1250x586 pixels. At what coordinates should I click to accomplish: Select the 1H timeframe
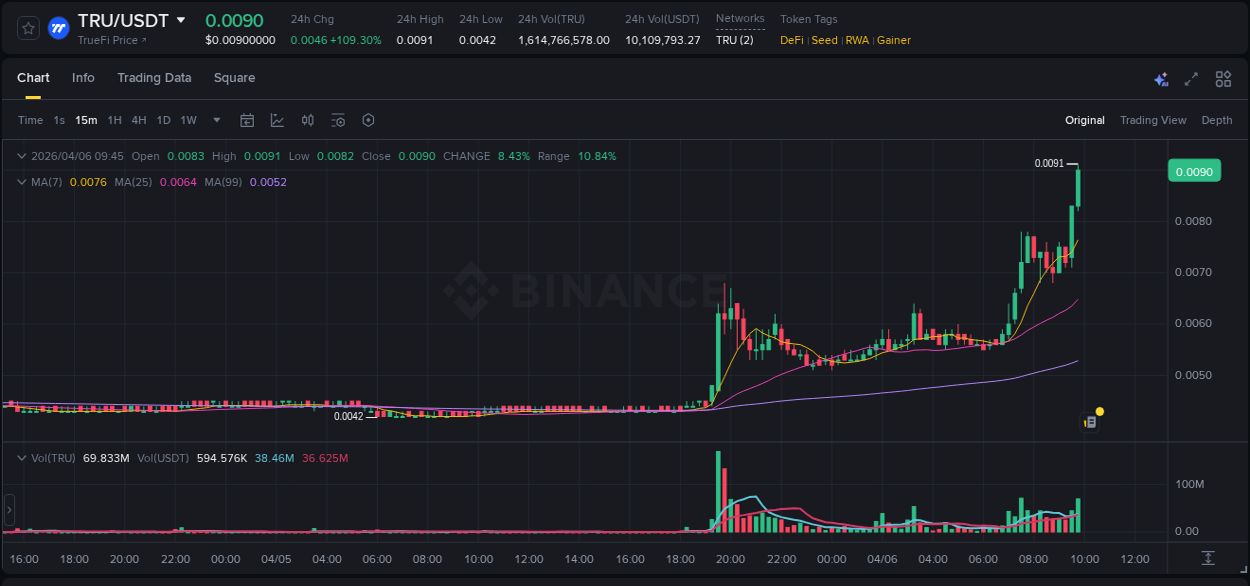point(114,119)
